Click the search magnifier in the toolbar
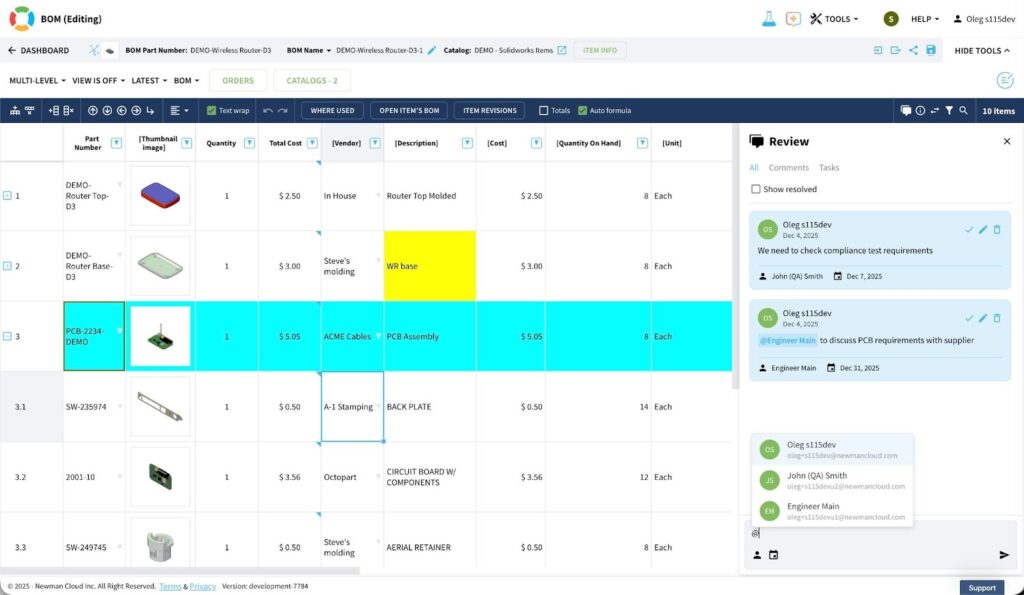This screenshot has width=1024, height=595. pyautogui.click(x=963, y=111)
